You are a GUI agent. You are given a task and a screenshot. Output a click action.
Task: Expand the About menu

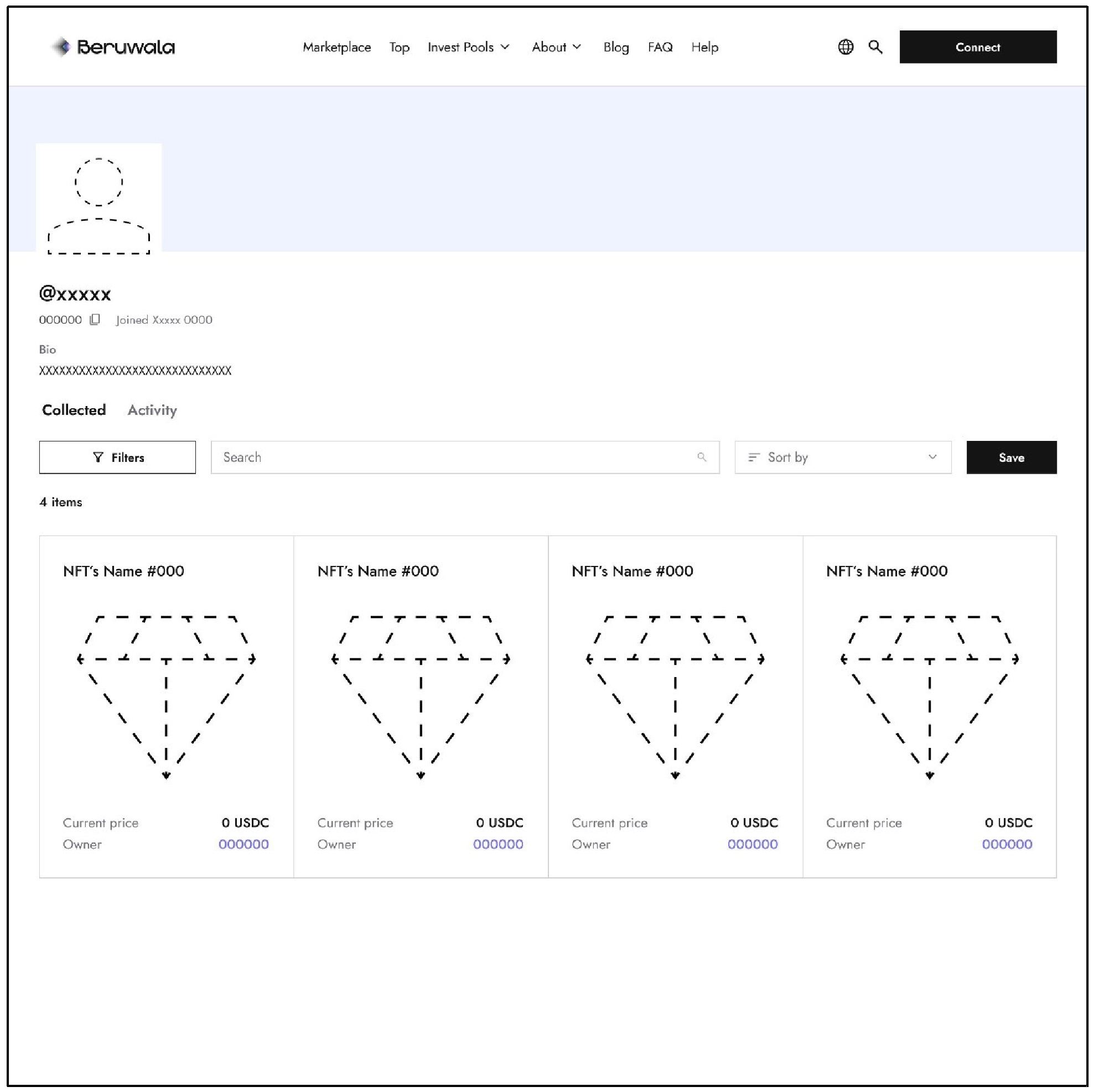point(556,47)
